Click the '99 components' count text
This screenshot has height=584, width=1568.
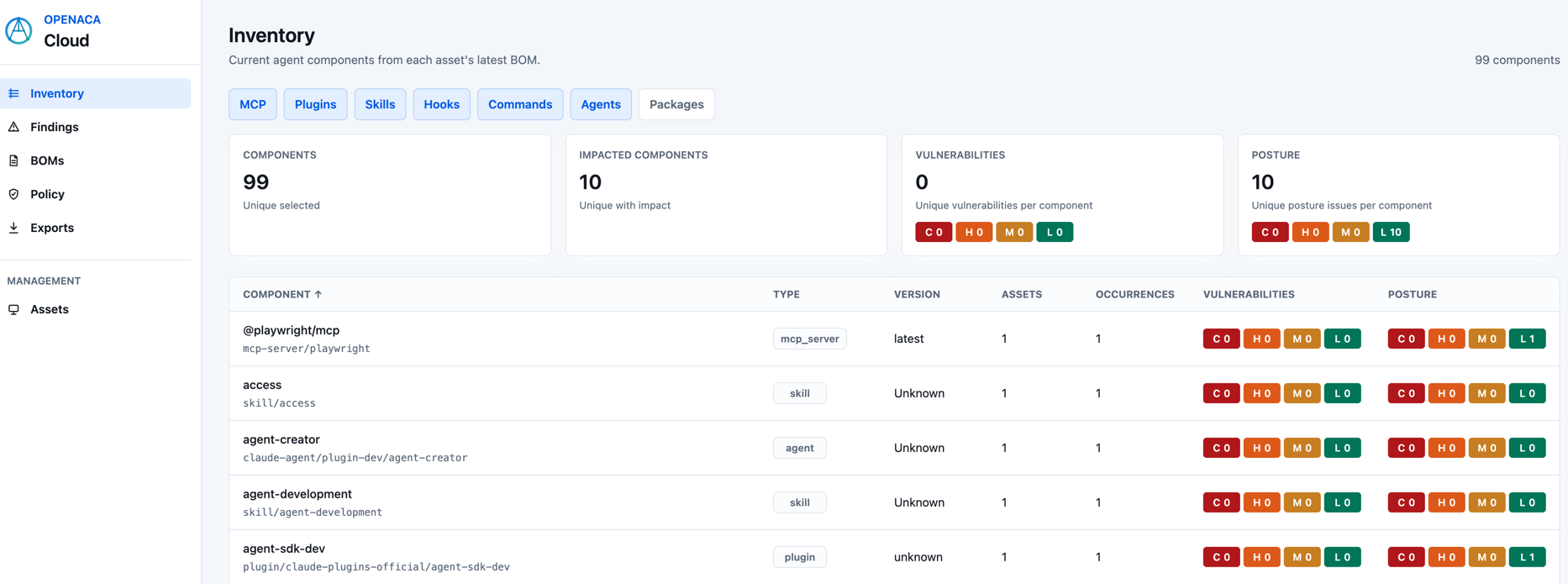point(1517,60)
